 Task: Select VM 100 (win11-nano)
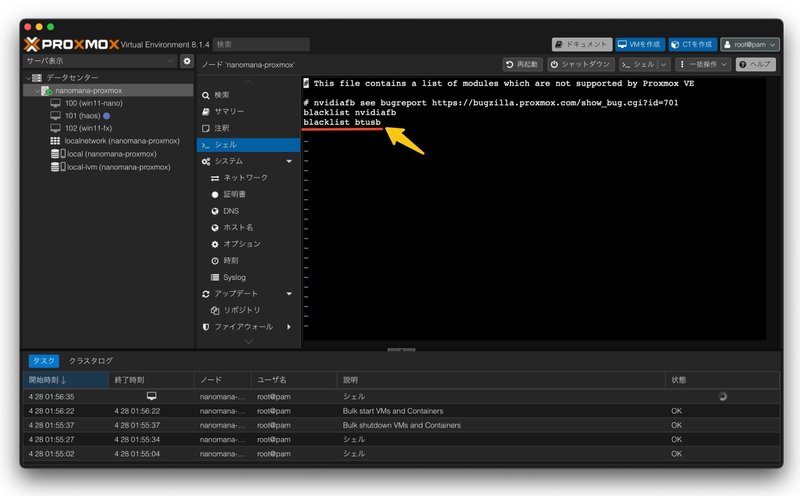(x=93, y=103)
